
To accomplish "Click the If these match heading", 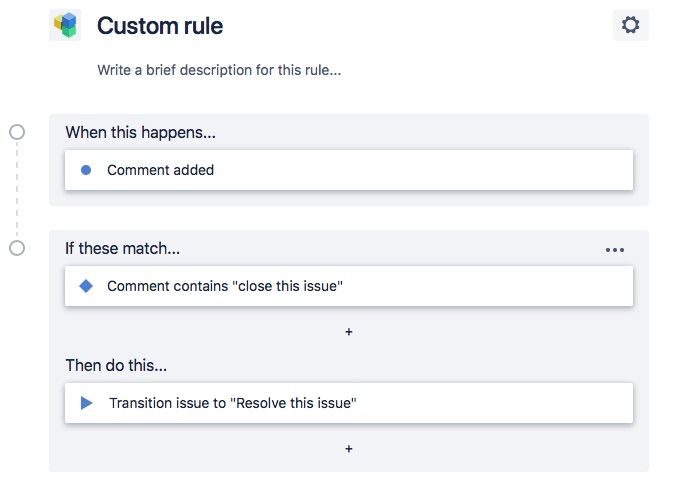I will (122, 249).
